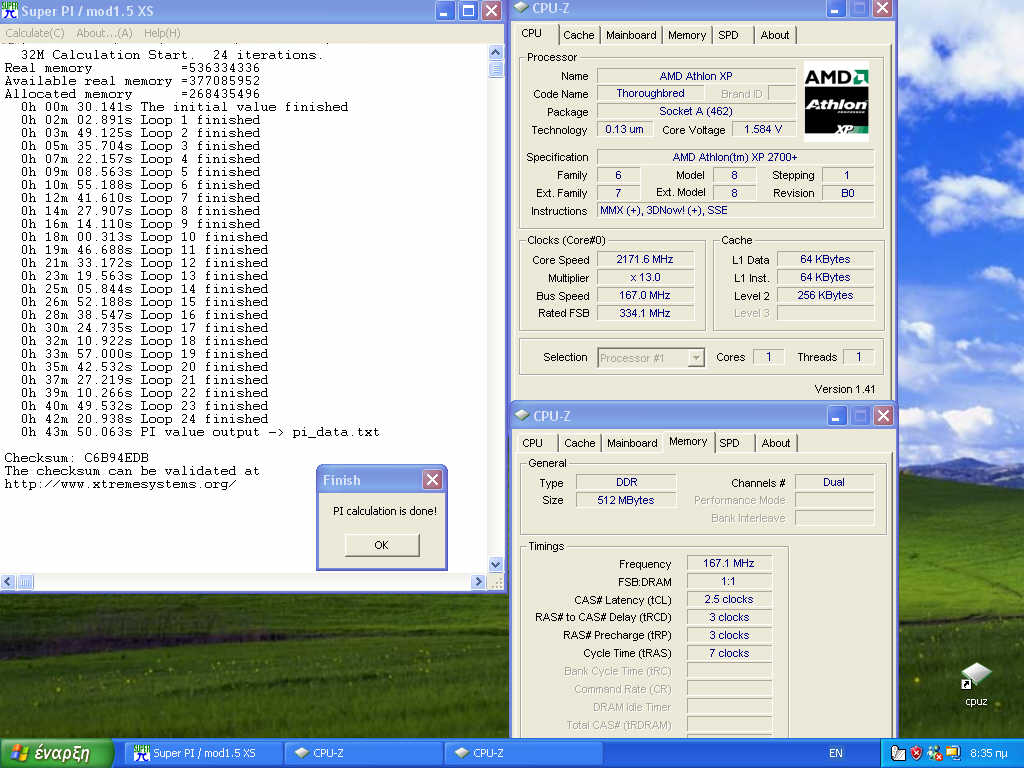Click the Multiplier x 13.0 field
This screenshot has width=1024, height=768.
tap(645, 278)
